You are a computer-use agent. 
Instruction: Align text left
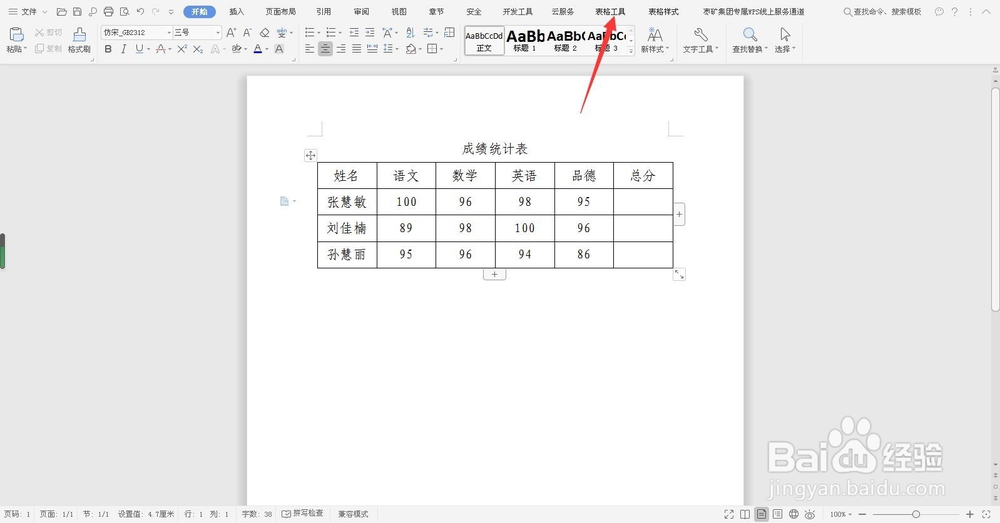point(310,49)
